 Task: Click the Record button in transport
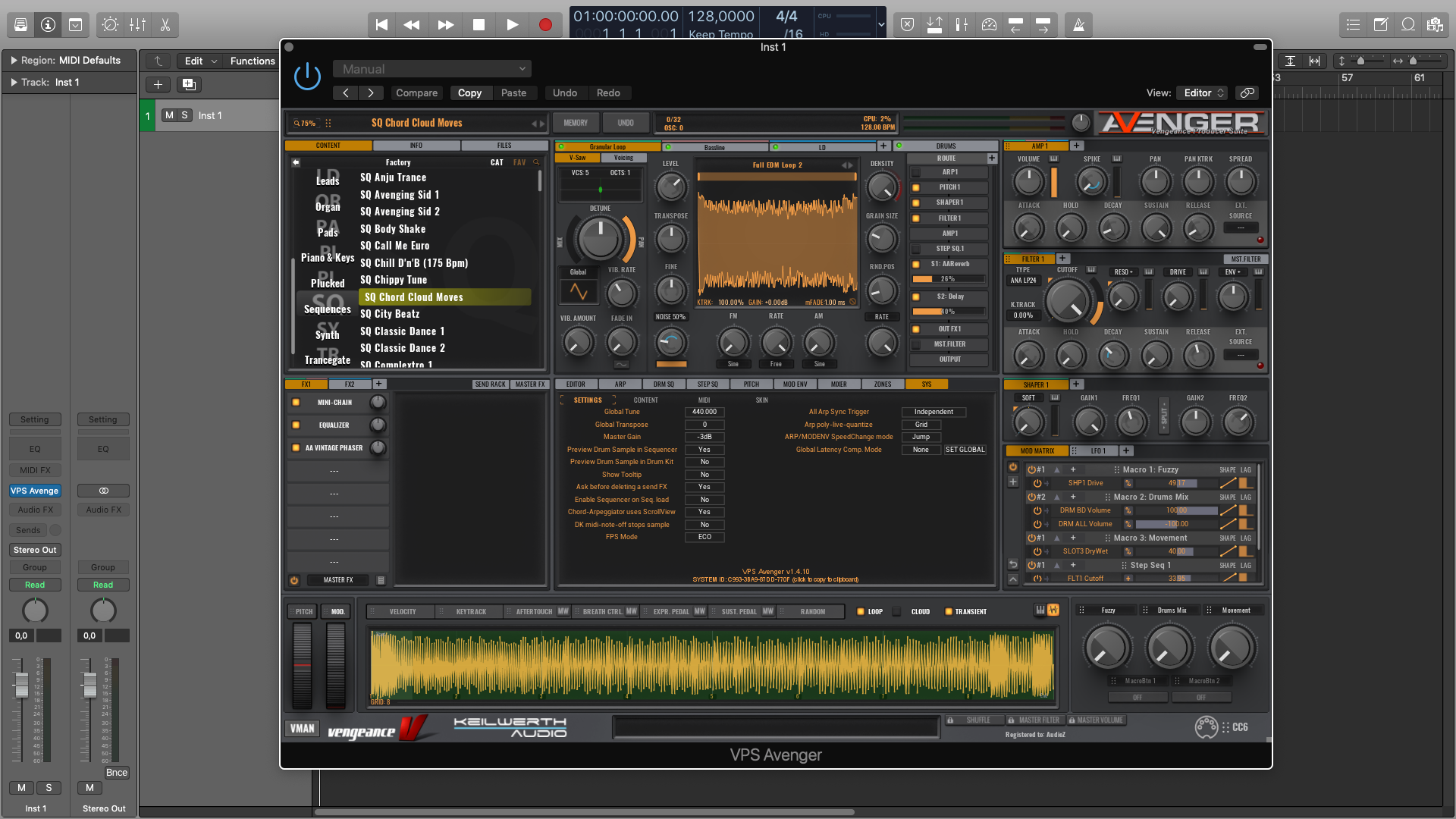pos(544,25)
